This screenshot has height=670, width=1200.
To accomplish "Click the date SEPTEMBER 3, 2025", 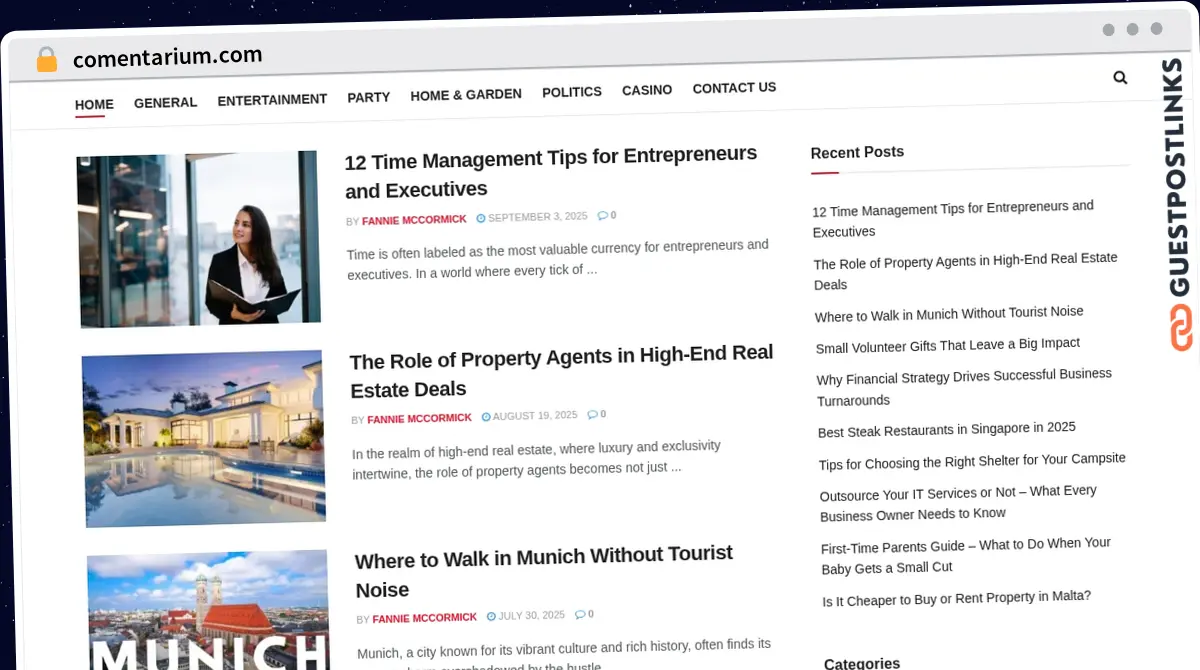I will pyautogui.click(x=538, y=216).
